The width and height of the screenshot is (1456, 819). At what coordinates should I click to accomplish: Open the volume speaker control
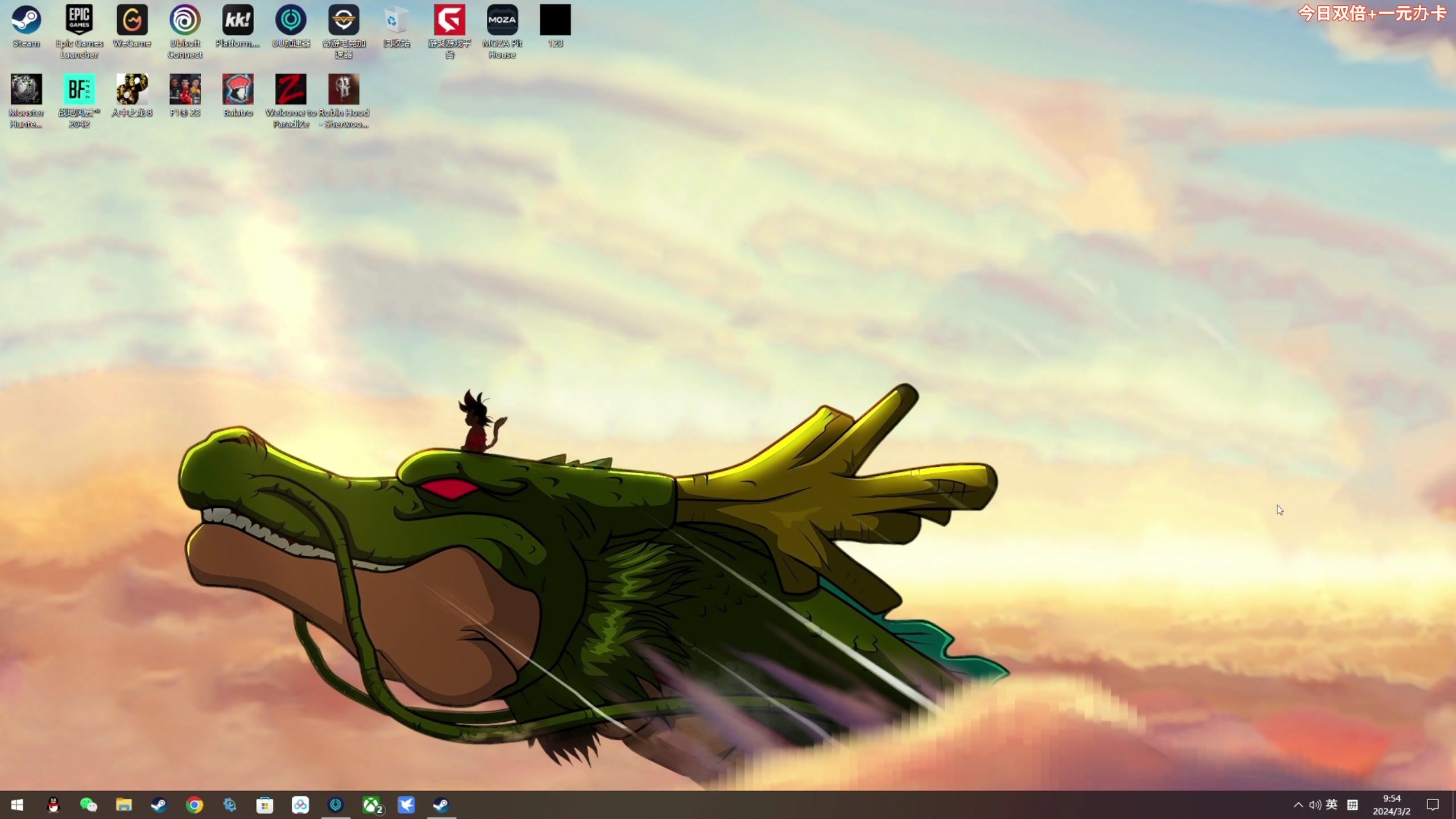coord(1315,805)
